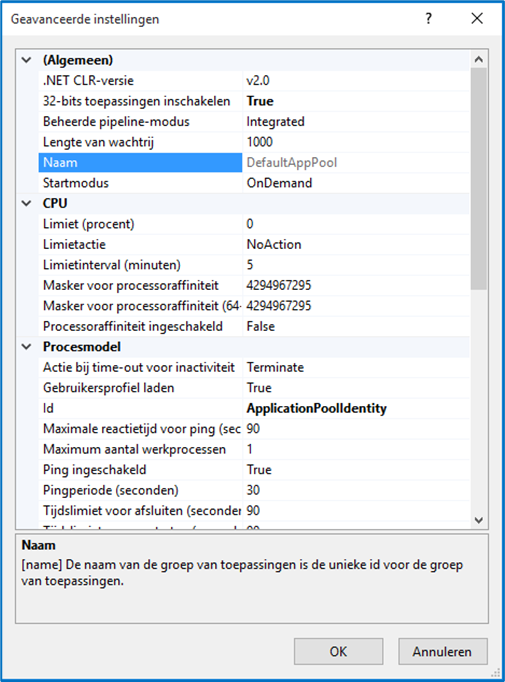Close the Geavanceerde instellingen dialog
Screen dimensions: 505x682
point(477,18)
